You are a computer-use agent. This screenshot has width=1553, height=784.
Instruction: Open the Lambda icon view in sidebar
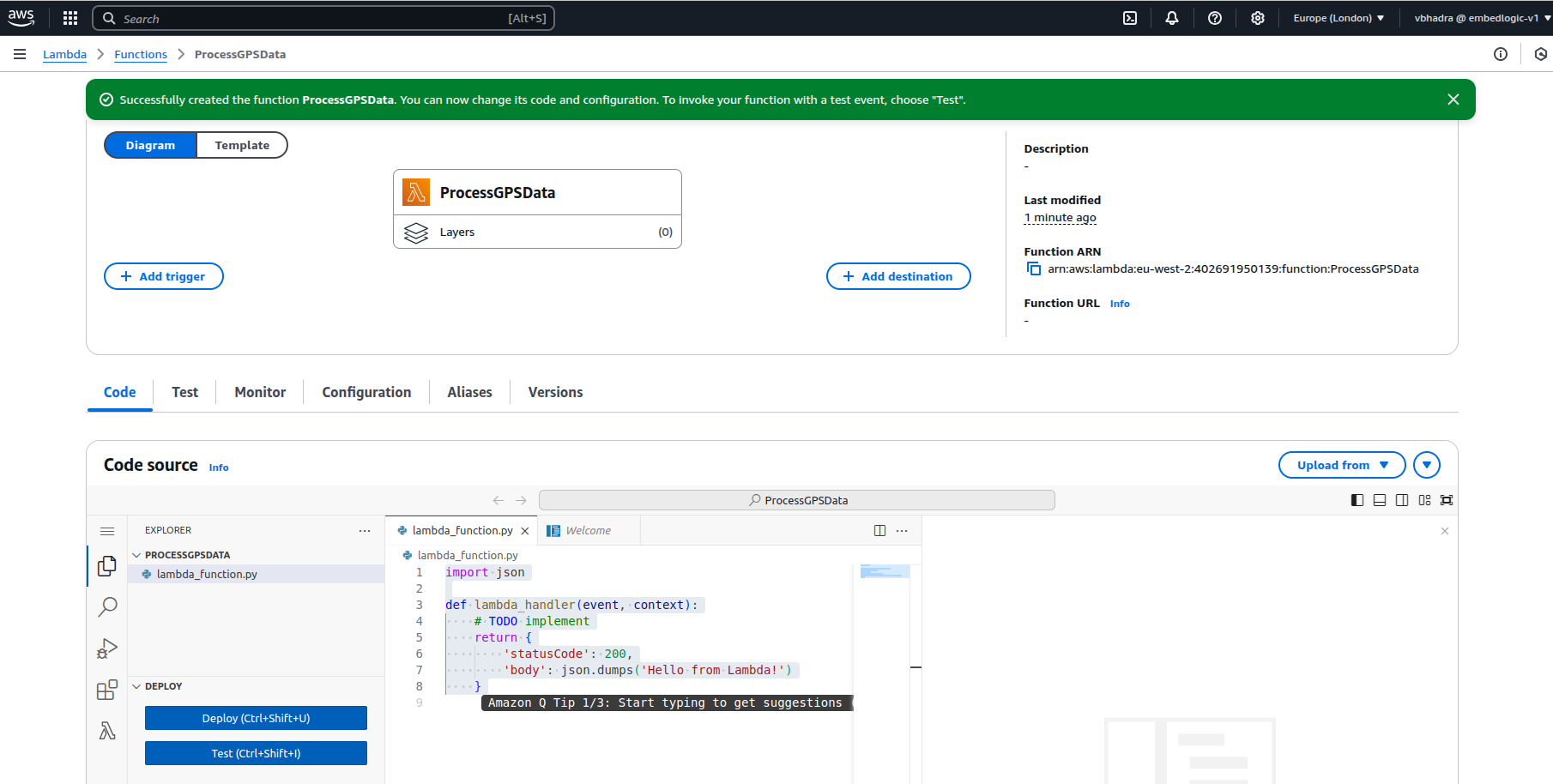pos(107,731)
